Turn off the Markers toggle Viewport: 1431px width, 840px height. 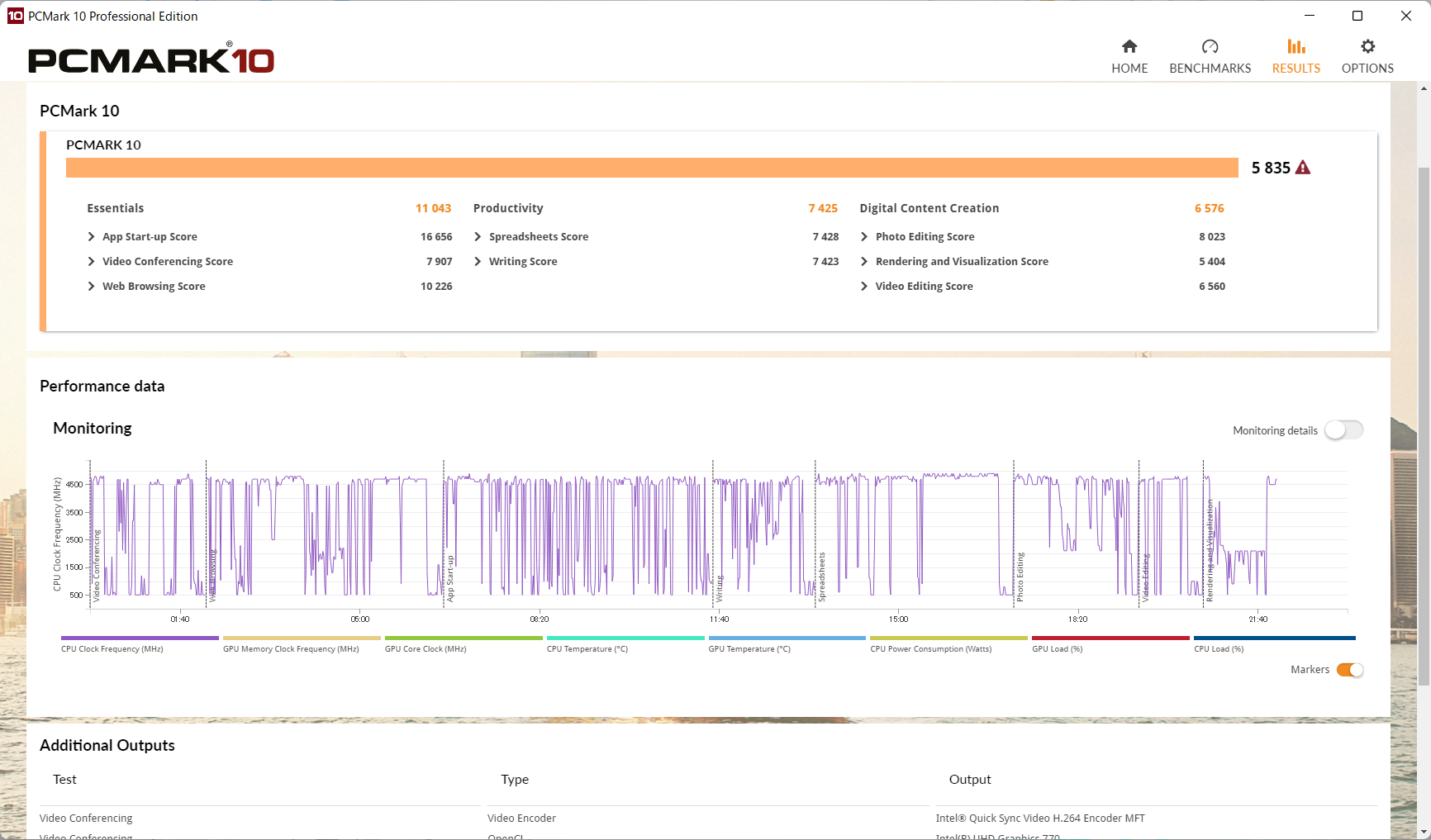[1349, 670]
